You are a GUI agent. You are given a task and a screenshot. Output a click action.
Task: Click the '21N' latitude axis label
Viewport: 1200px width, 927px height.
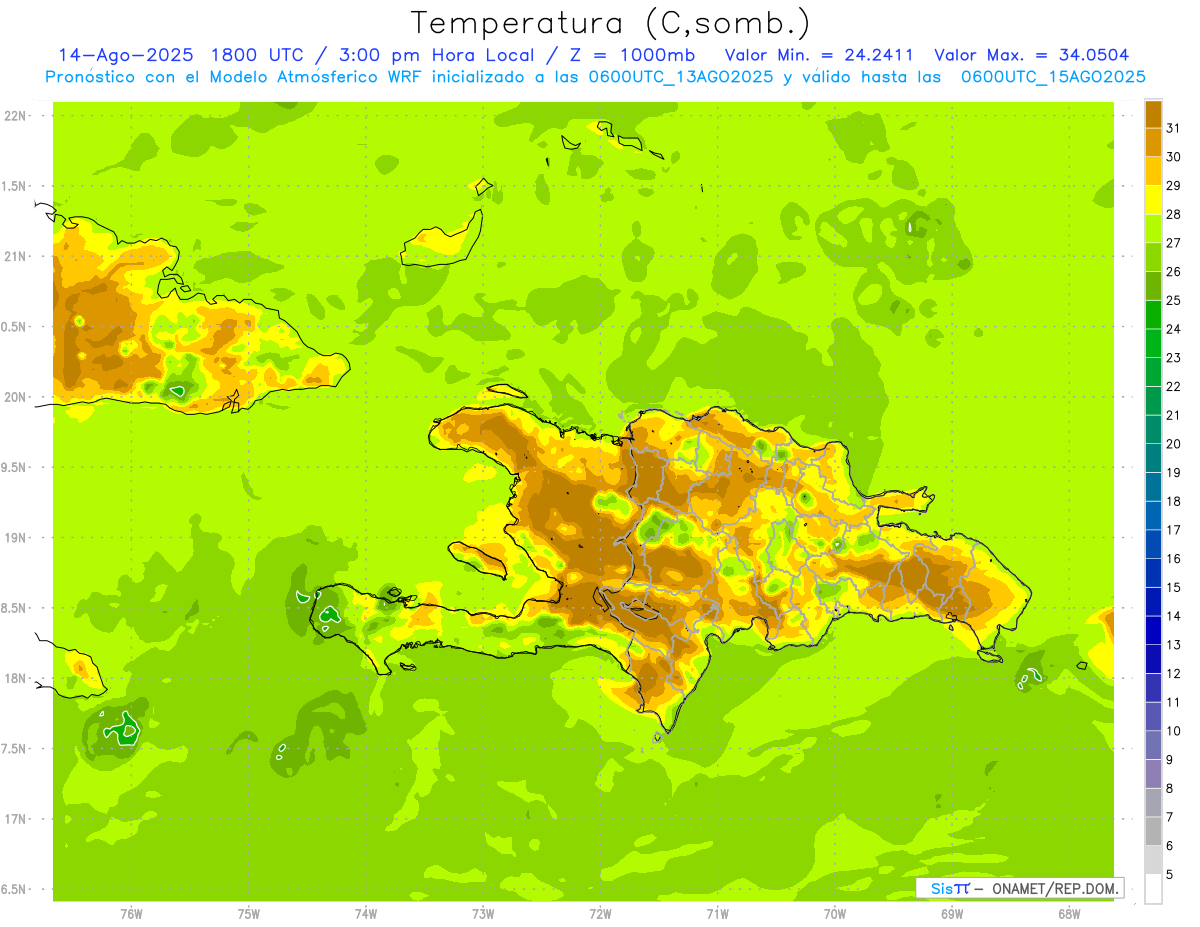point(16,256)
